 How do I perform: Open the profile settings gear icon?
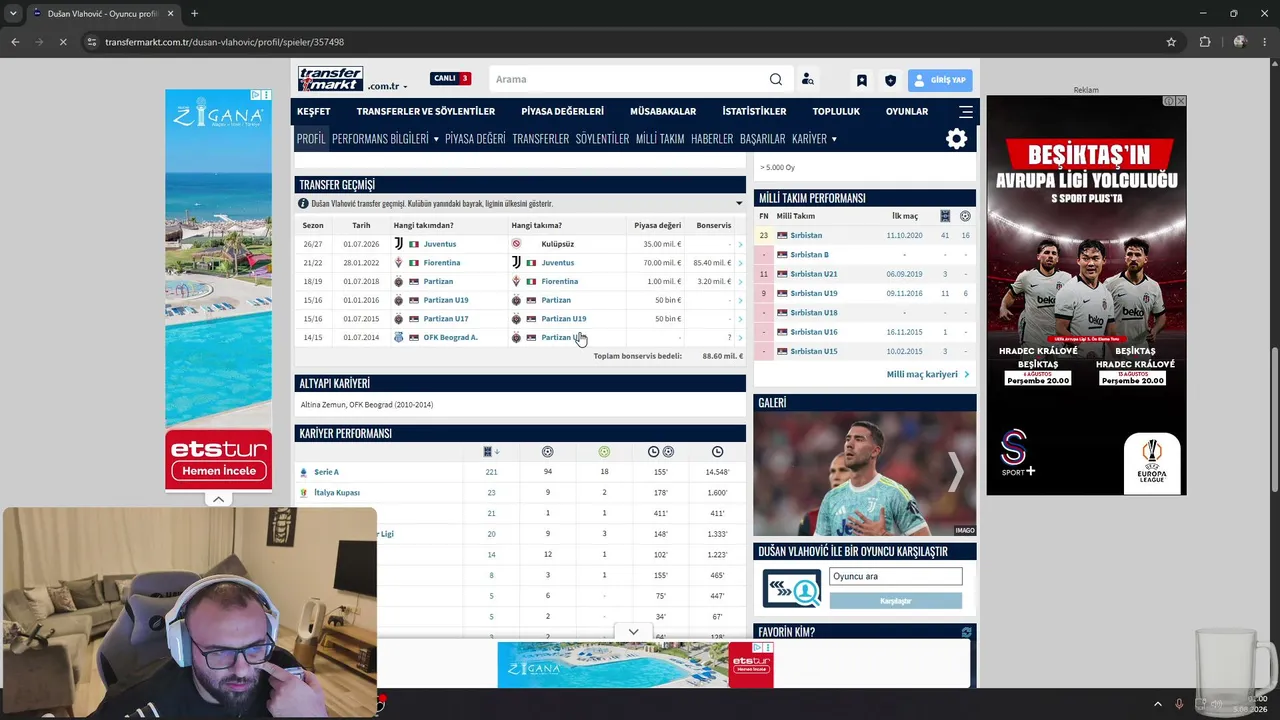coord(956,139)
